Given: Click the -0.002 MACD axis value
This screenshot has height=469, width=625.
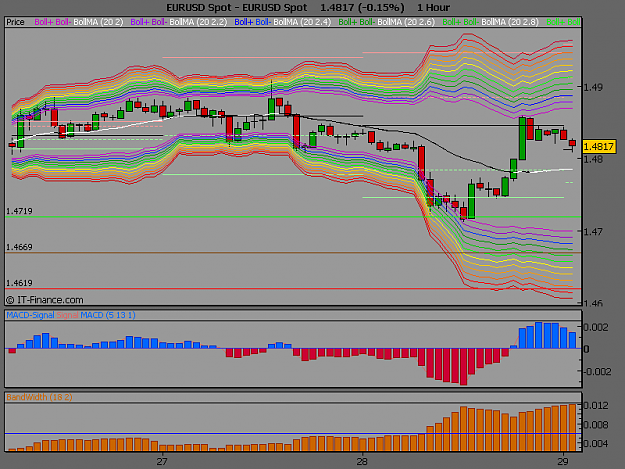Looking at the screenshot, I should [597, 372].
